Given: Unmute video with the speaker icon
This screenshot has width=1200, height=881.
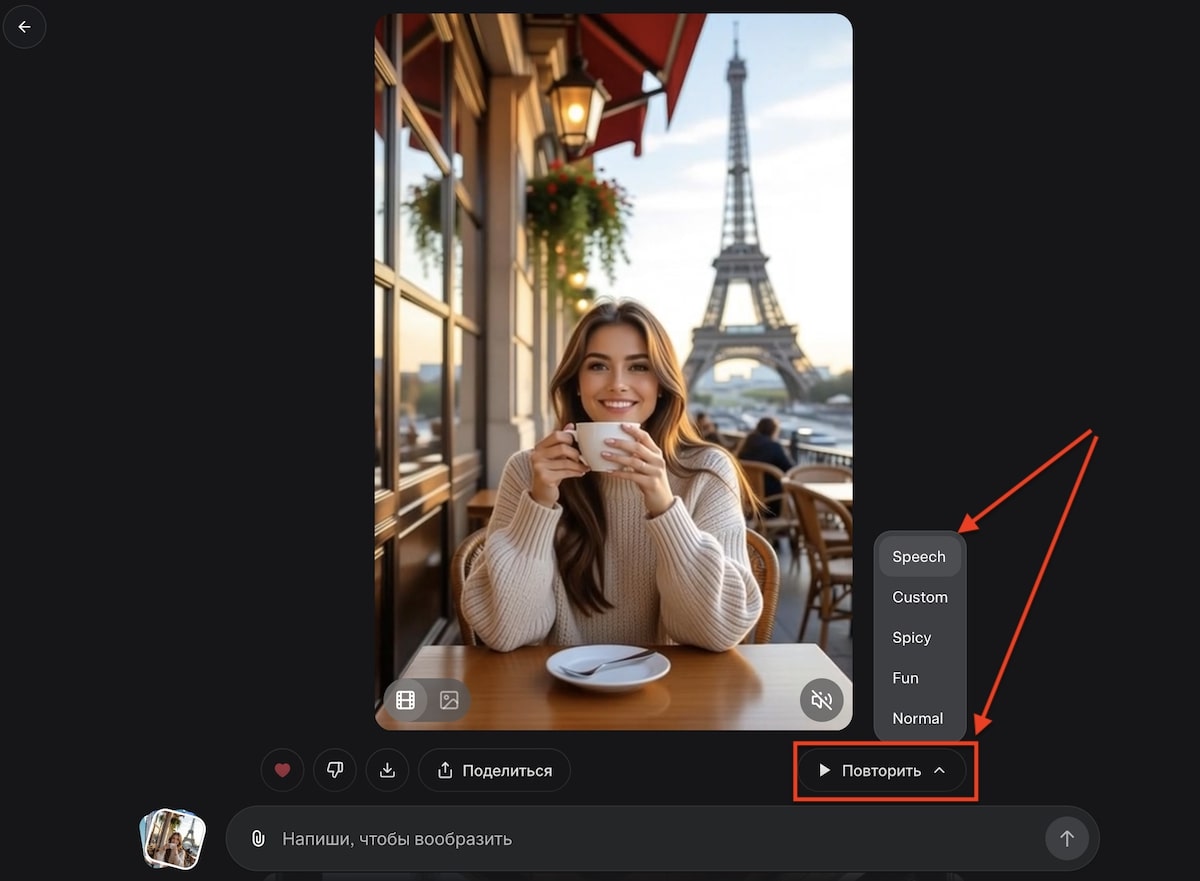Looking at the screenshot, I should click(x=822, y=700).
